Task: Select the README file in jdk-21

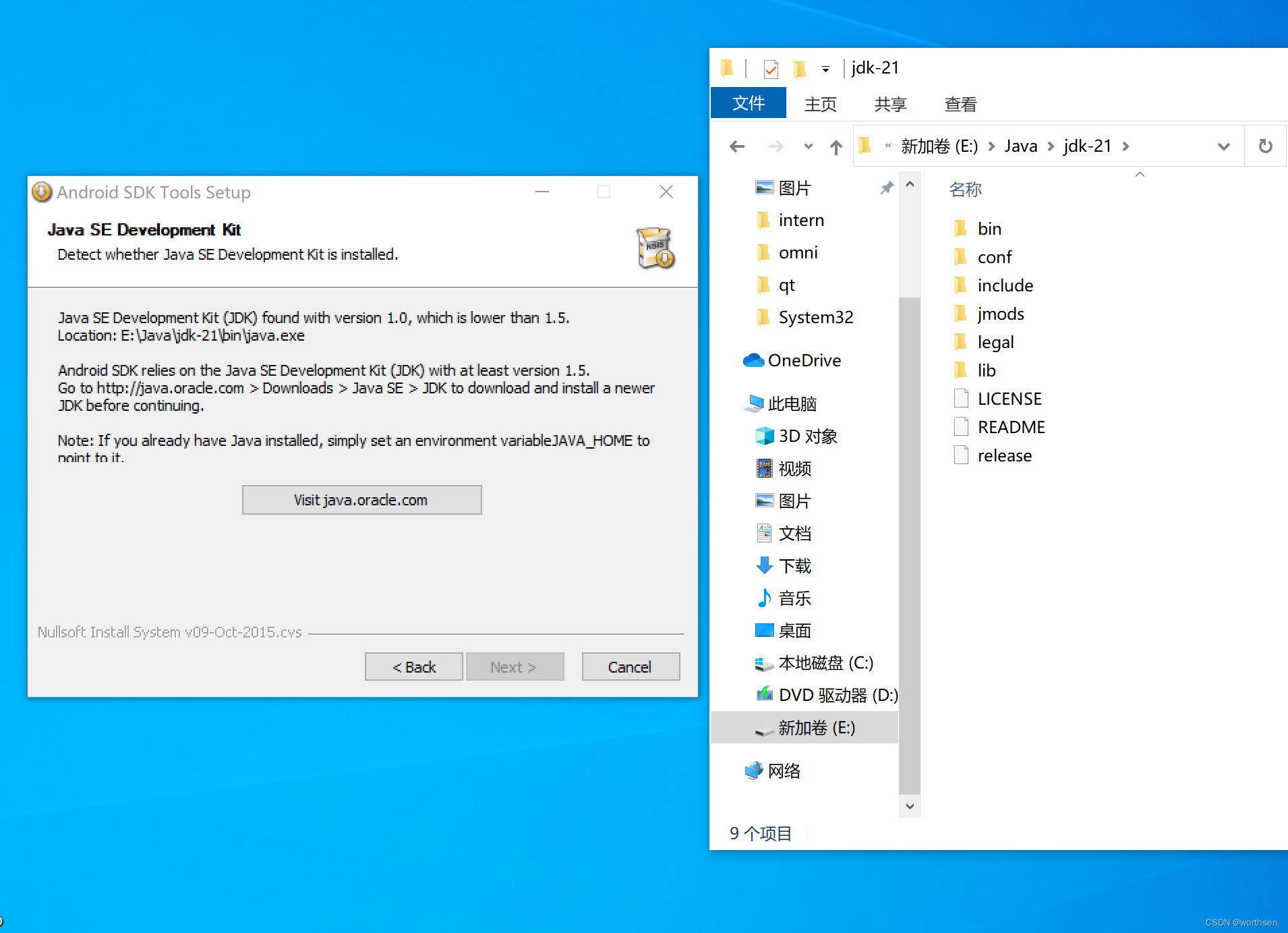Action: [1012, 427]
